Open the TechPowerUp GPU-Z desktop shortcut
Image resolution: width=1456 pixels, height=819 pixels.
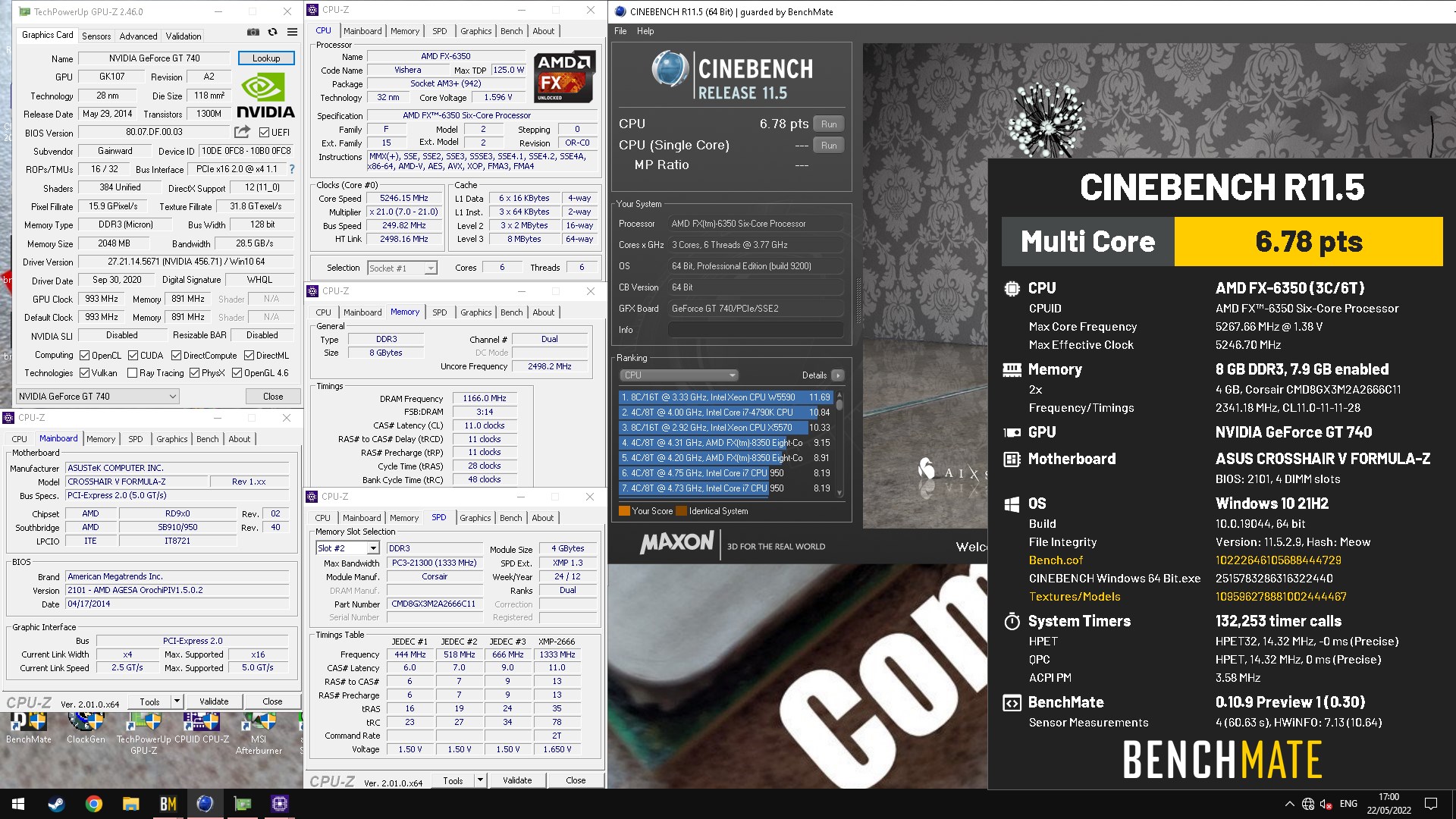(143, 734)
